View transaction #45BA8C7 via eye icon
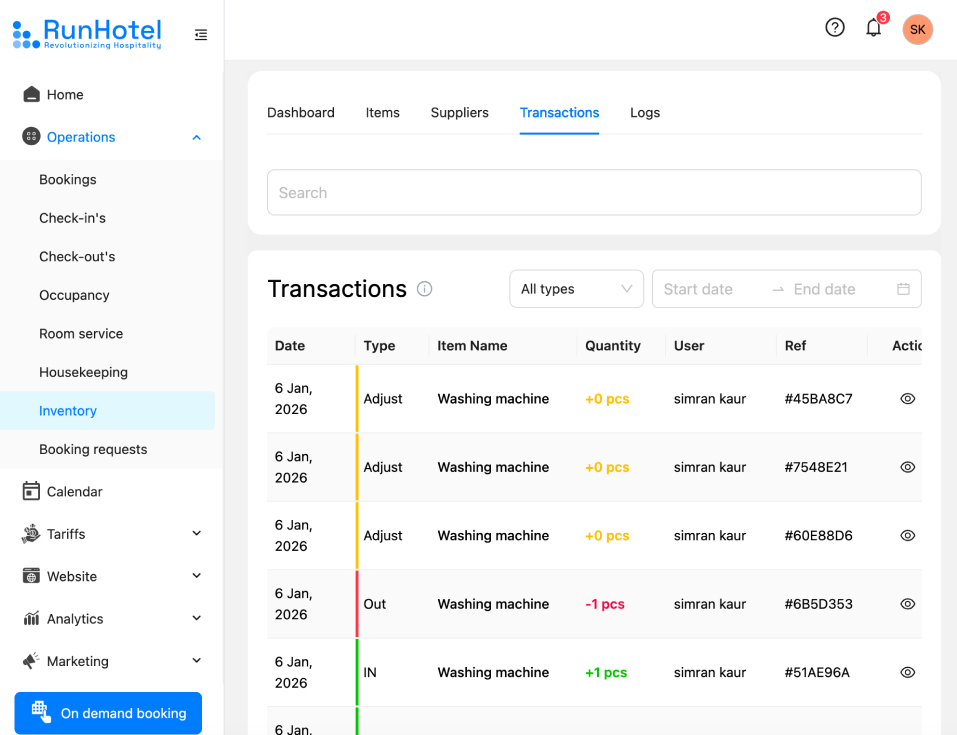The image size is (957, 735). point(908,399)
